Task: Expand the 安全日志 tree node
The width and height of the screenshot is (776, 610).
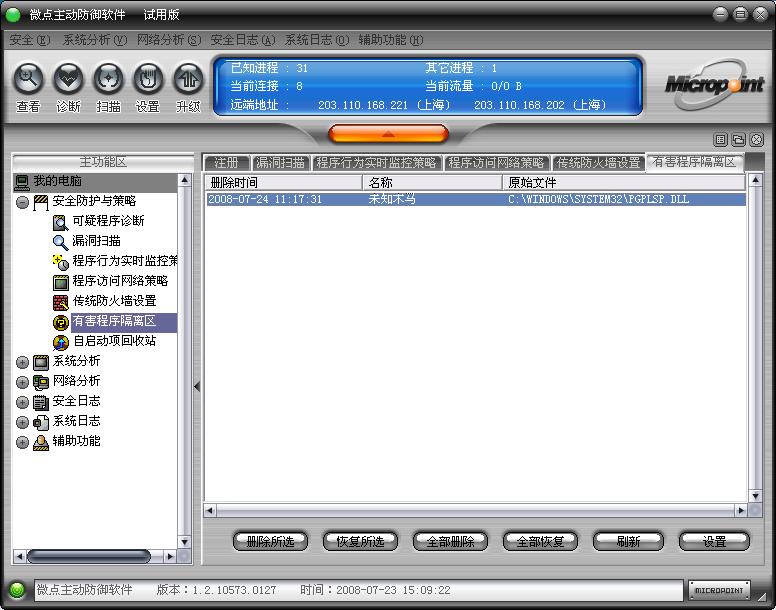Action: coord(22,402)
